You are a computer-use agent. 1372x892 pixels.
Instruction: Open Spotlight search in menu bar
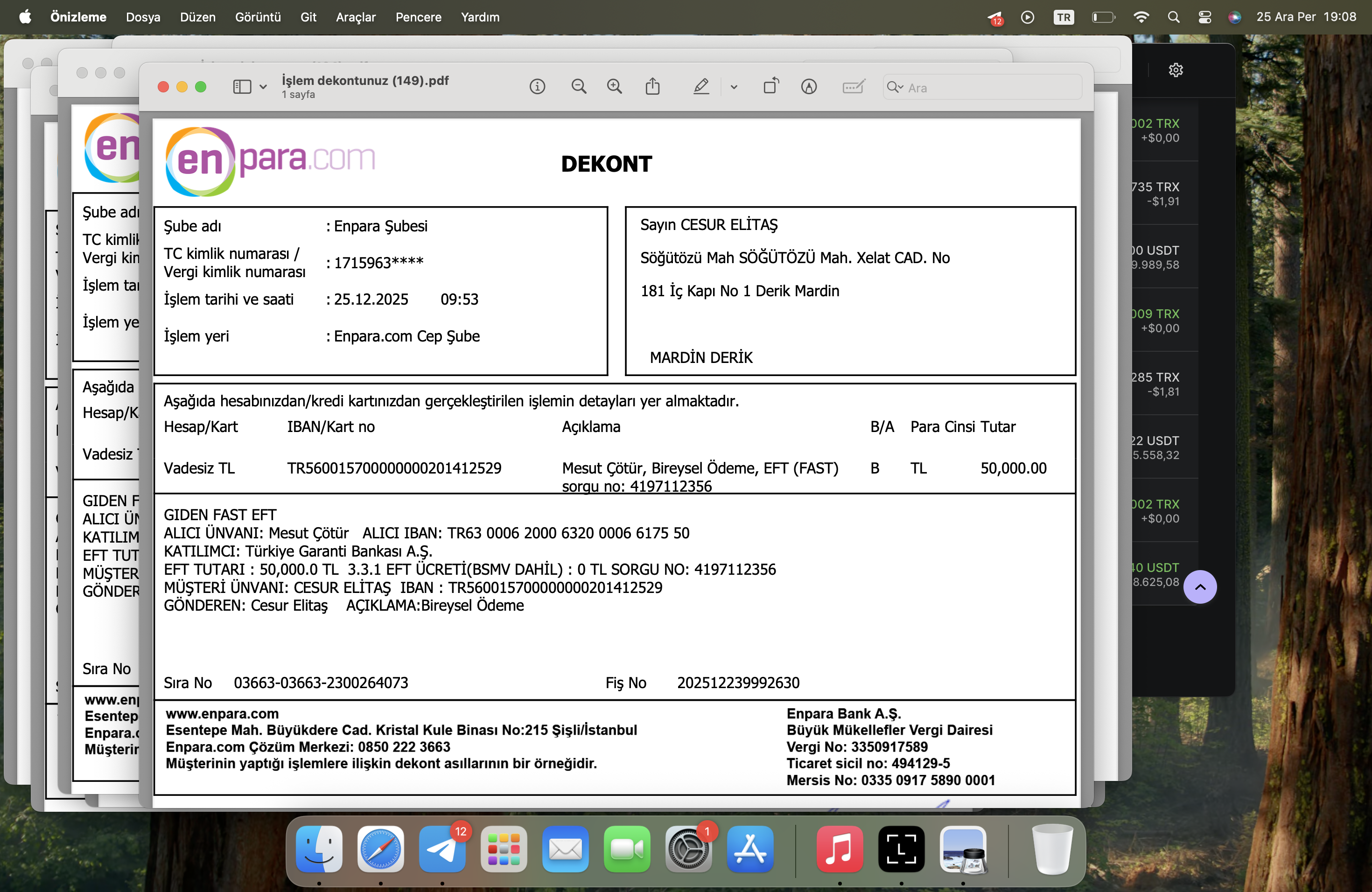(1173, 17)
